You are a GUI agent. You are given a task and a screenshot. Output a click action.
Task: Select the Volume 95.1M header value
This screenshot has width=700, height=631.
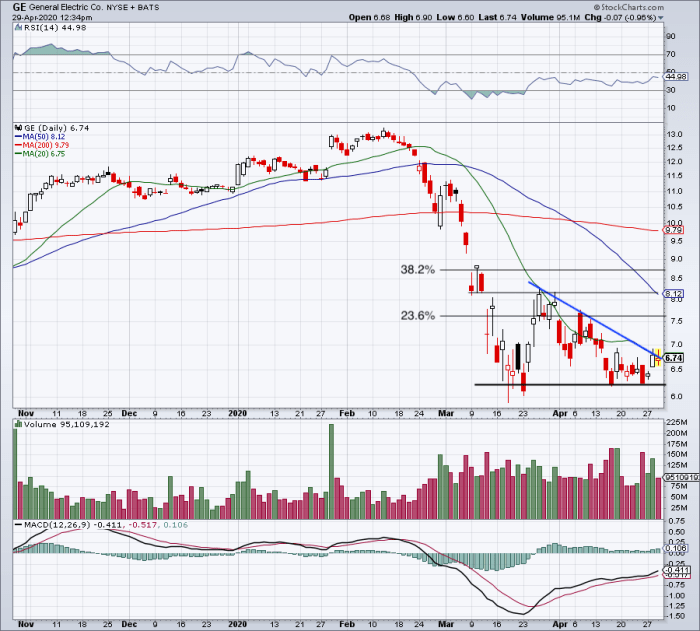click(550, 17)
